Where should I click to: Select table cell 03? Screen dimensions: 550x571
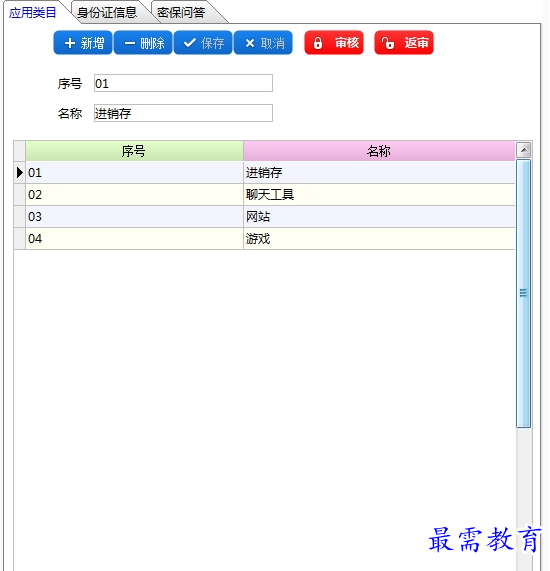coord(134,217)
